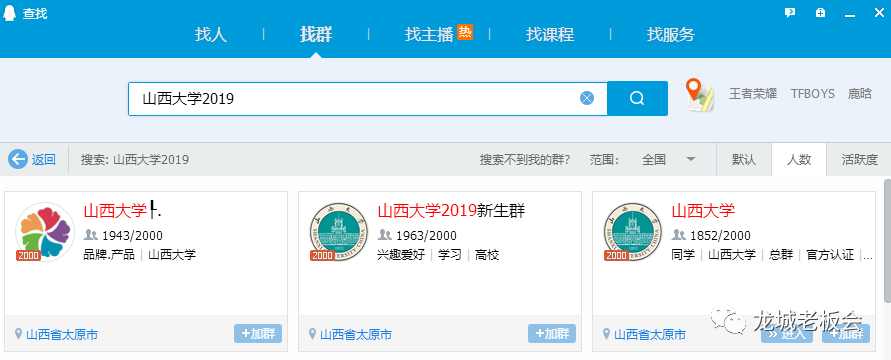Select hot keyword 鹿晗

pos(860,94)
